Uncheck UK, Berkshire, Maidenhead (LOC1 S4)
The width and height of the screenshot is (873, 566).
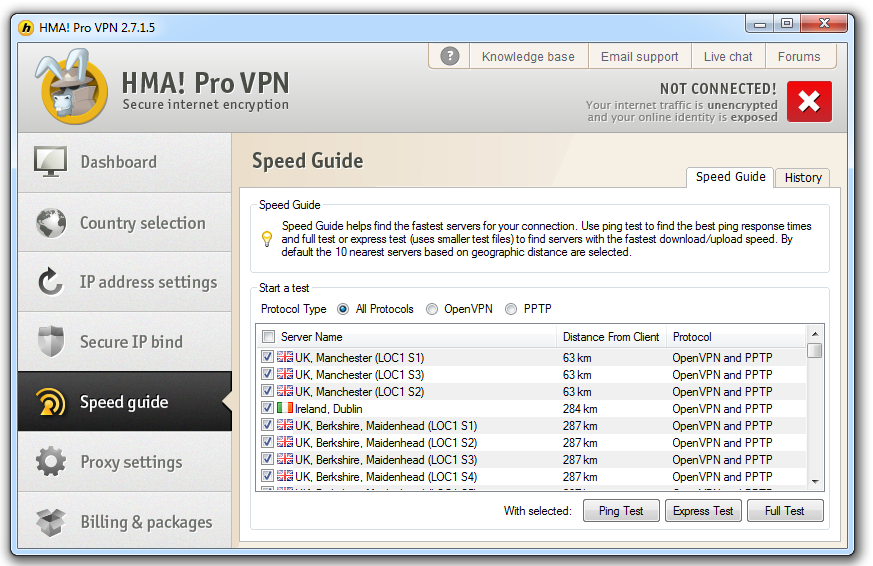click(x=267, y=476)
